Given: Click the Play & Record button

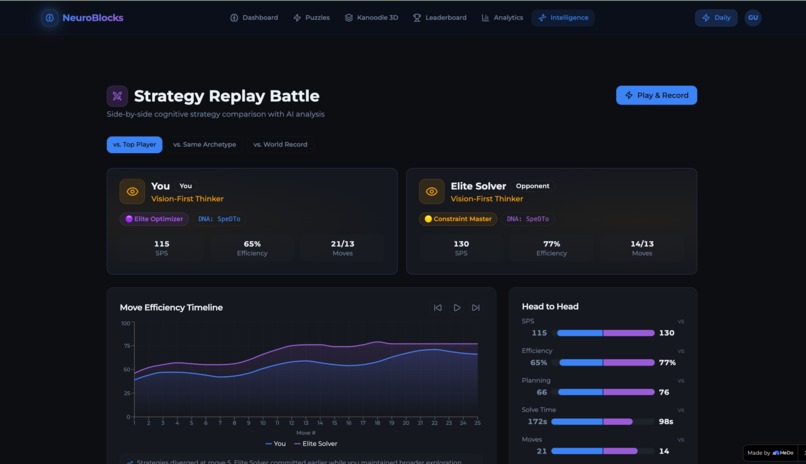Looking at the screenshot, I should 656,96.
